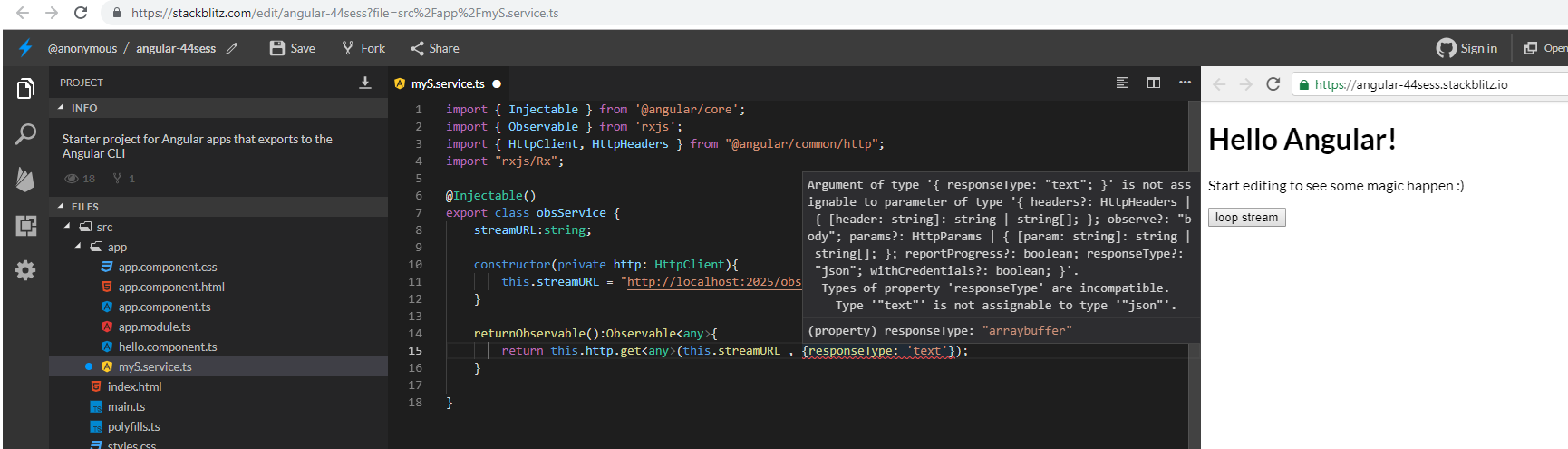
Task: Save the project
Action: (x=293, y=48)
